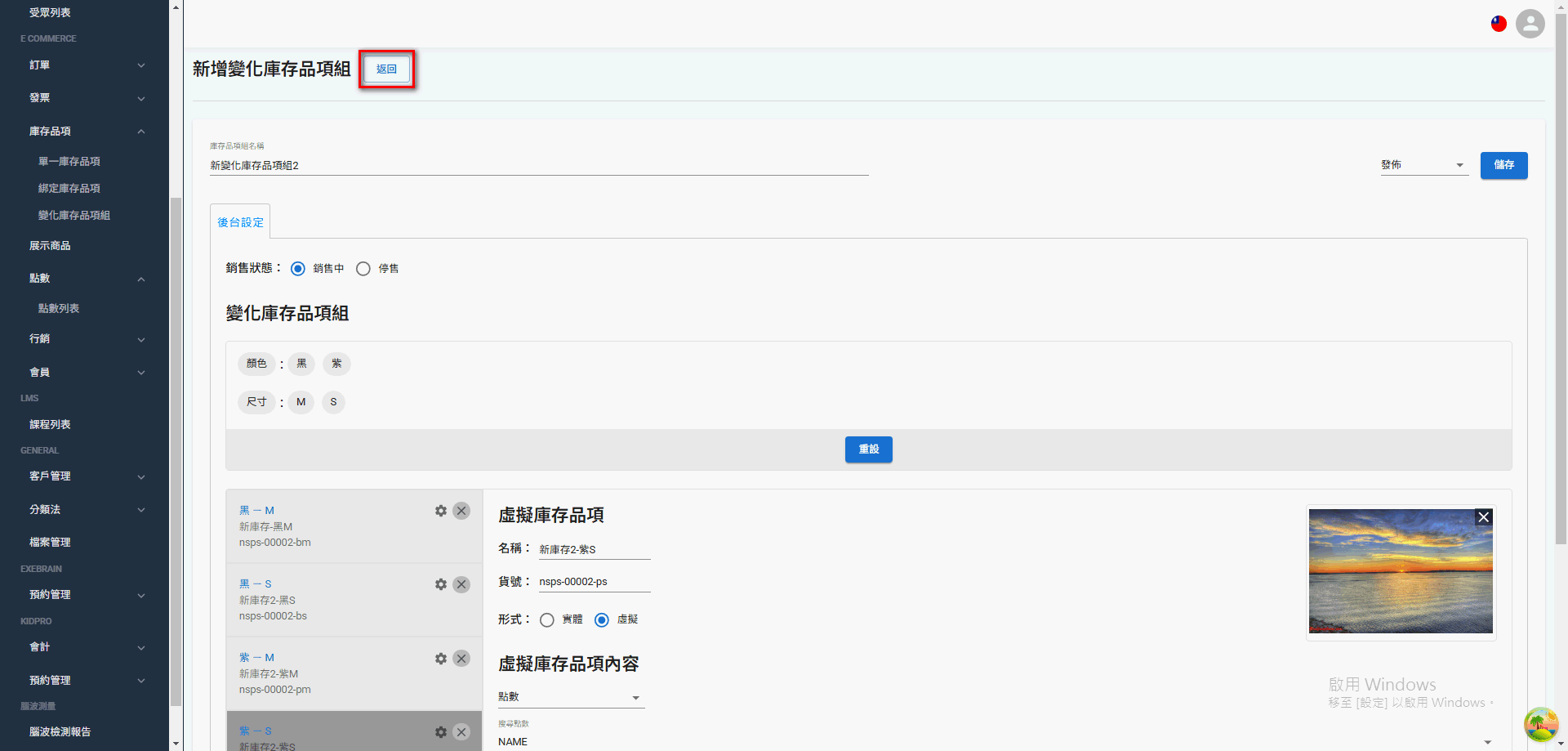Remove the 黑 – M variant row

tap(461, 511)
